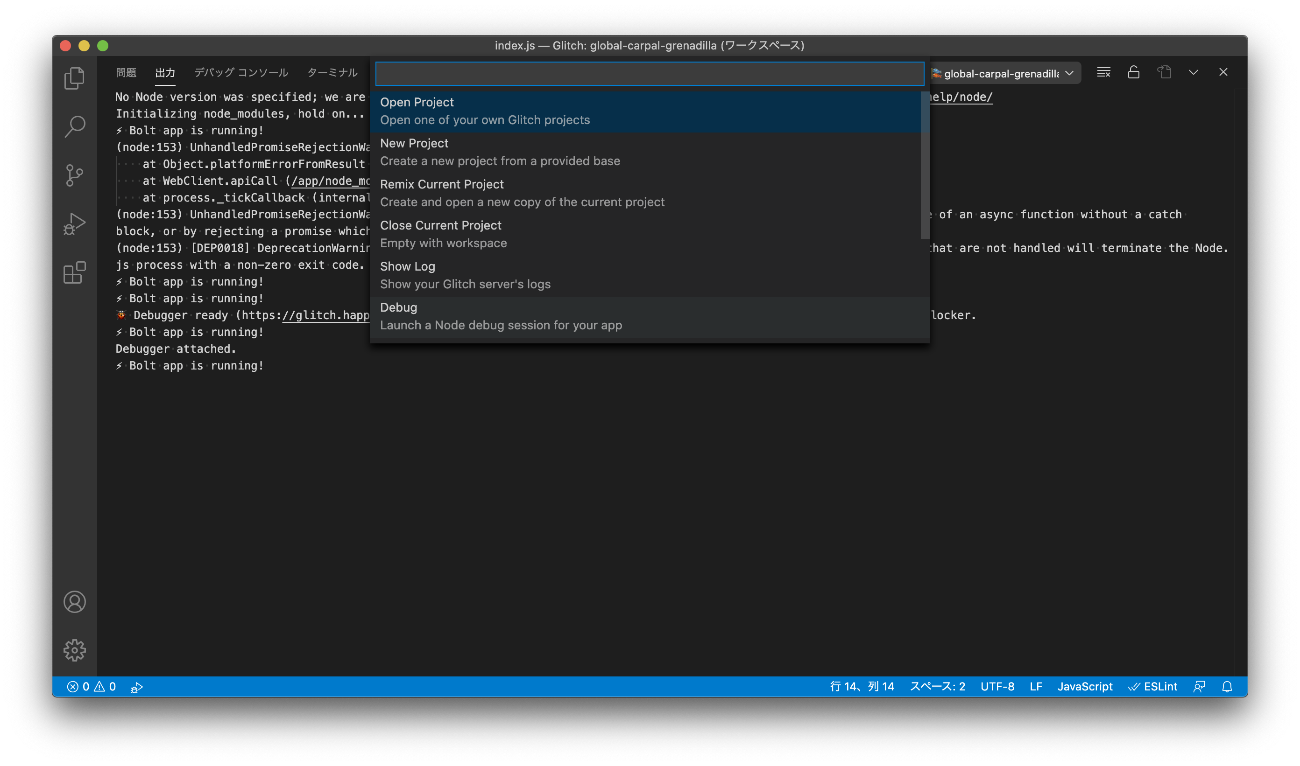Open notifications bell icon

coord(1227,687)
